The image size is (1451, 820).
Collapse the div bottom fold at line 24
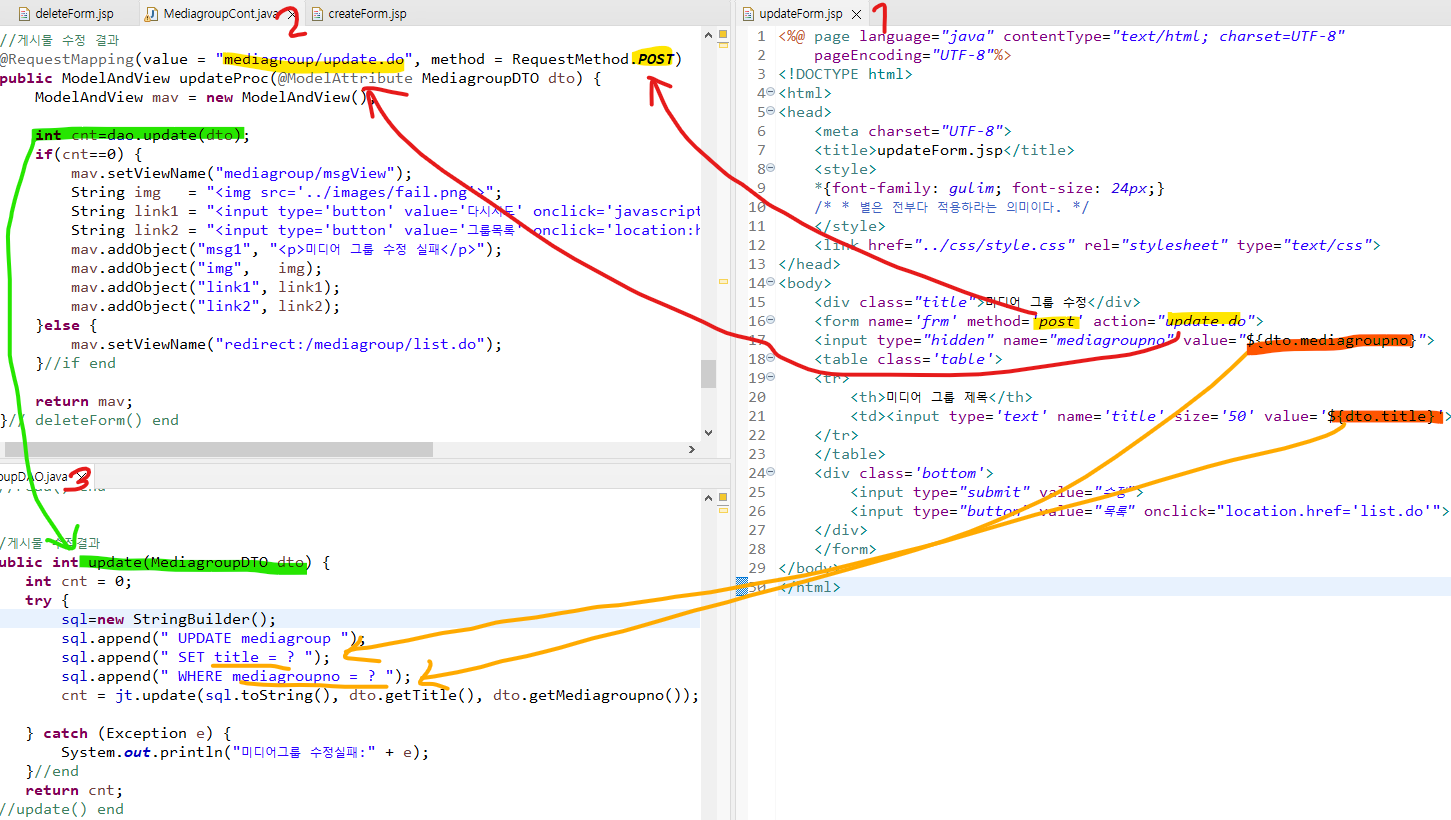[771, 473]
